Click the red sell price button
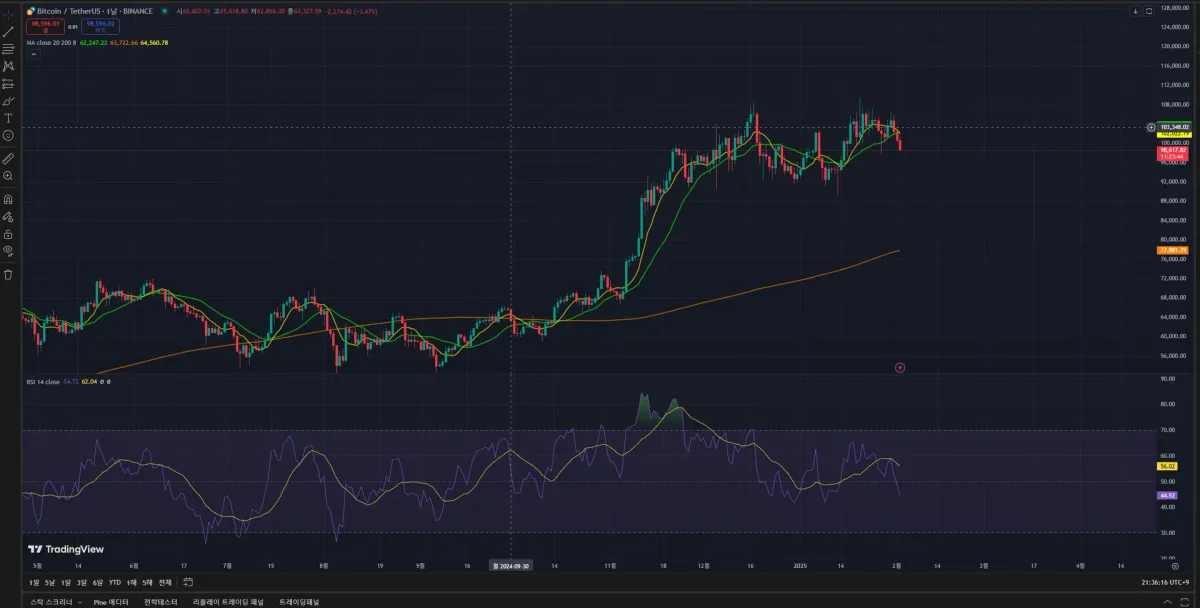 [46, 26]
